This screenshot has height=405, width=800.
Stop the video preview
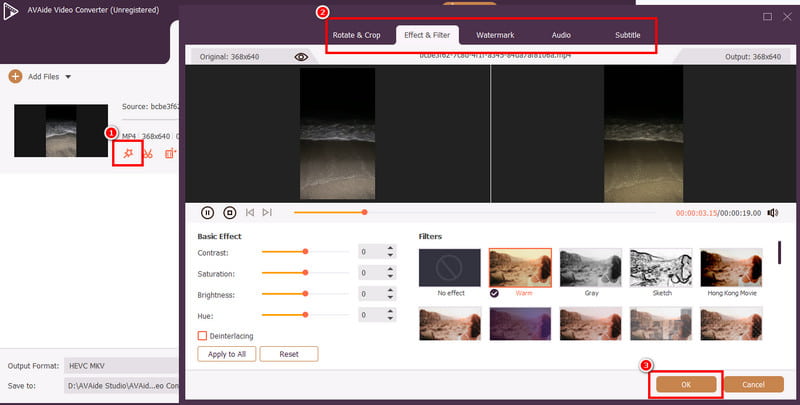[x=229, y=212]
